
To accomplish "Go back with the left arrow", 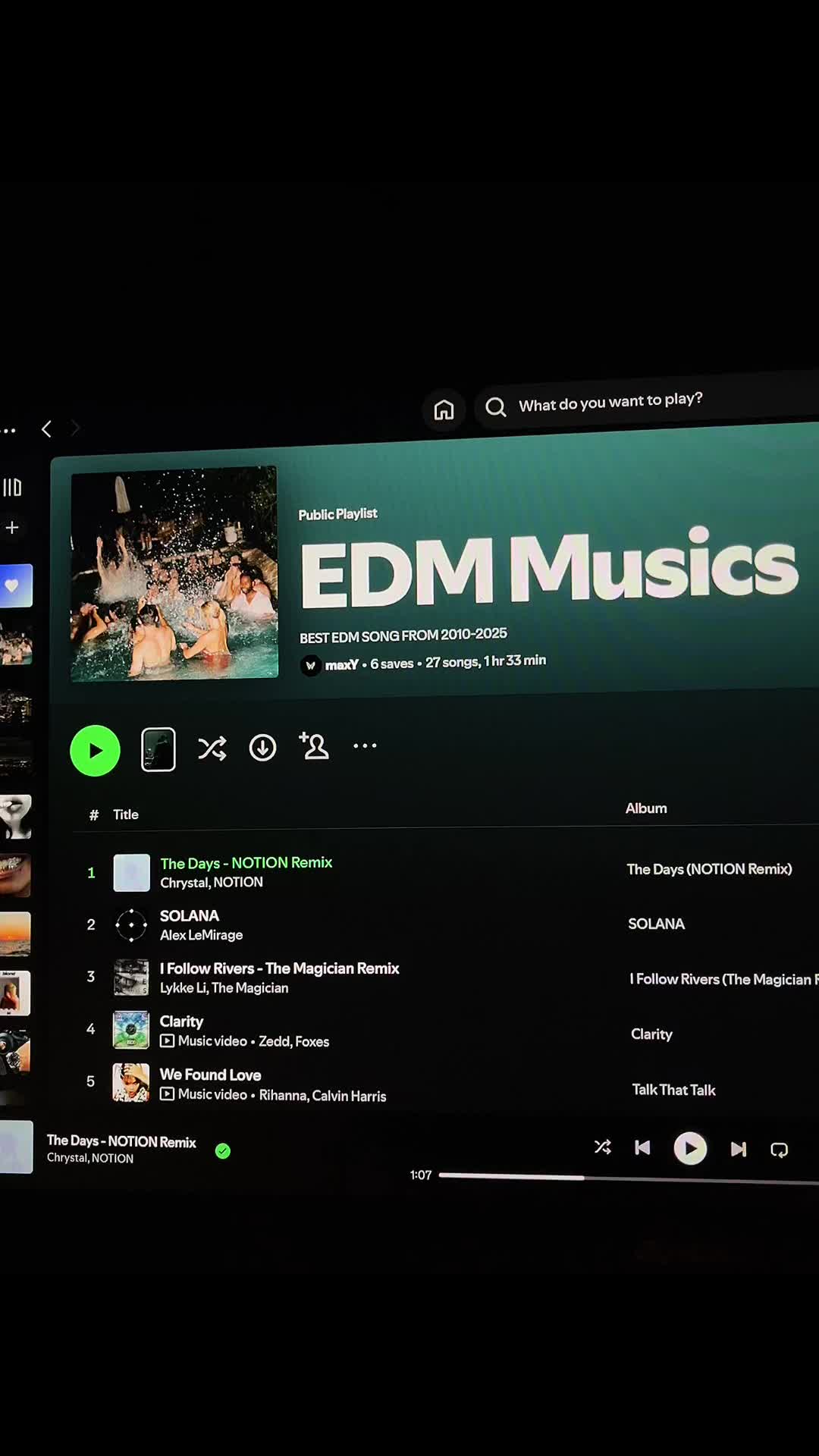I will 46,429.
